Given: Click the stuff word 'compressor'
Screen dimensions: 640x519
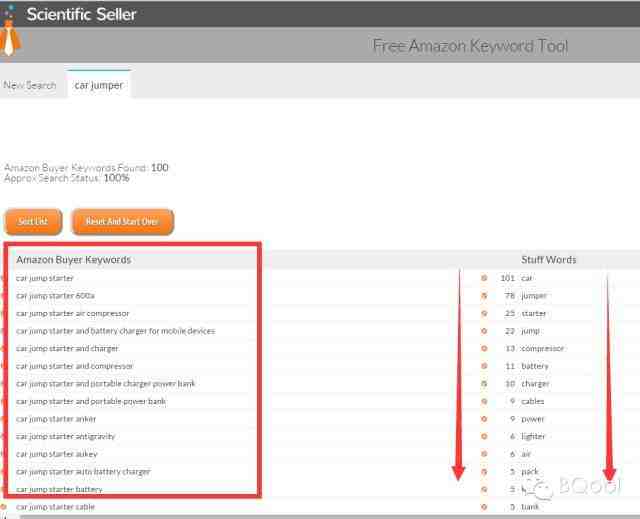Looking at the screenshot, I should (542, 348).
